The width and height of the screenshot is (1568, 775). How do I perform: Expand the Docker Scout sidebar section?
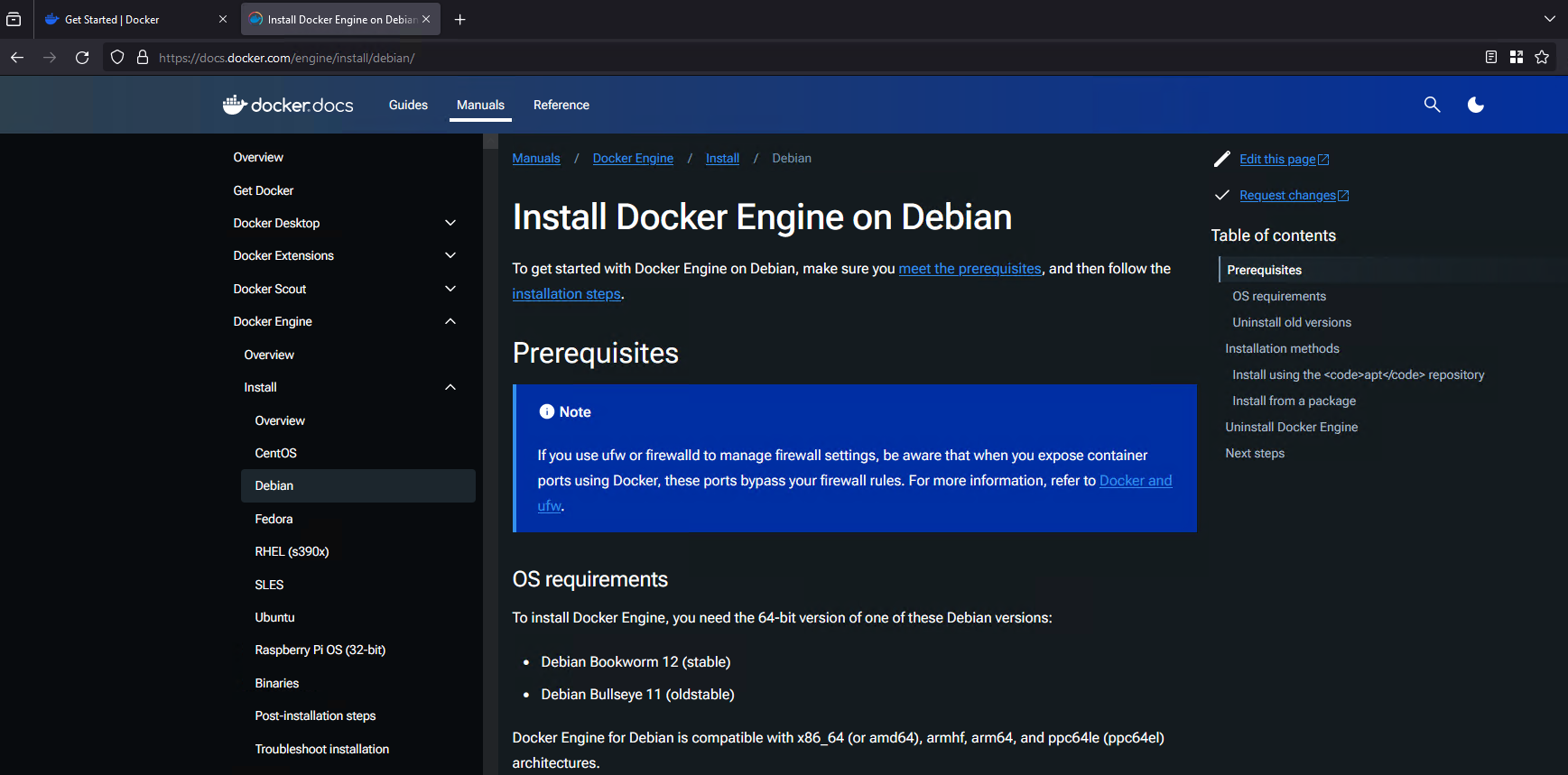pos(450,289)
